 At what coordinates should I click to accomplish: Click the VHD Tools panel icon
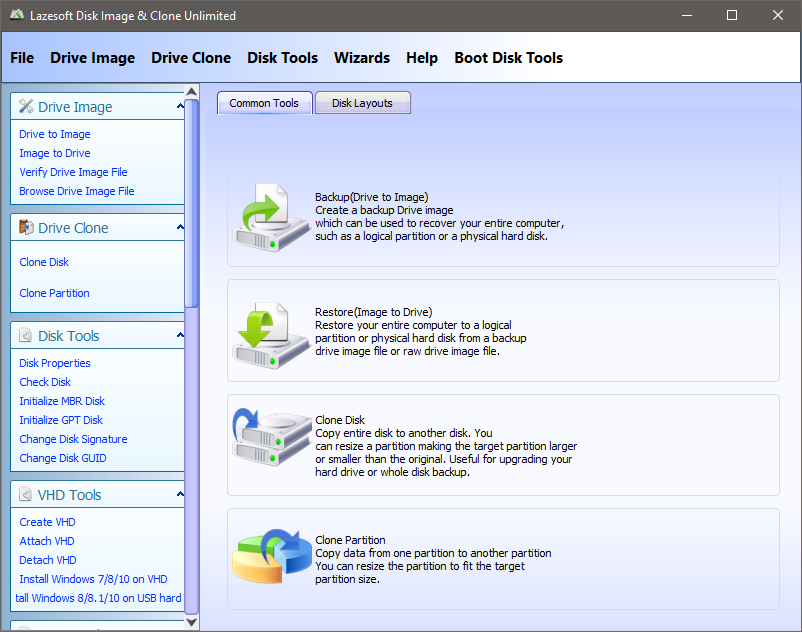click(x=26, y=494)
